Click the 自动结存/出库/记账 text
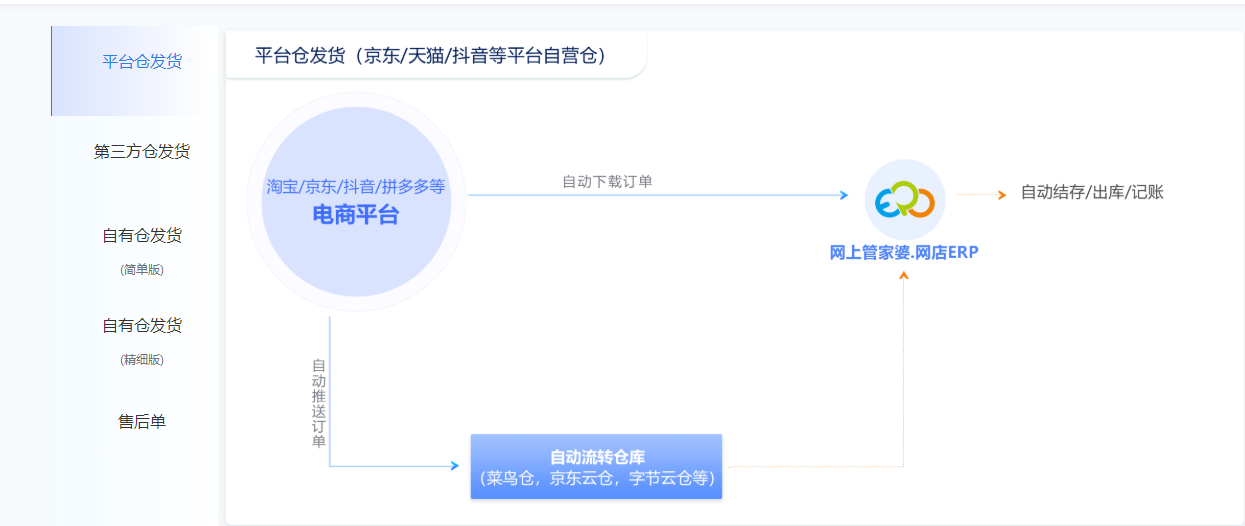Screen dimensions: 1245x526 pos(1092,193)
